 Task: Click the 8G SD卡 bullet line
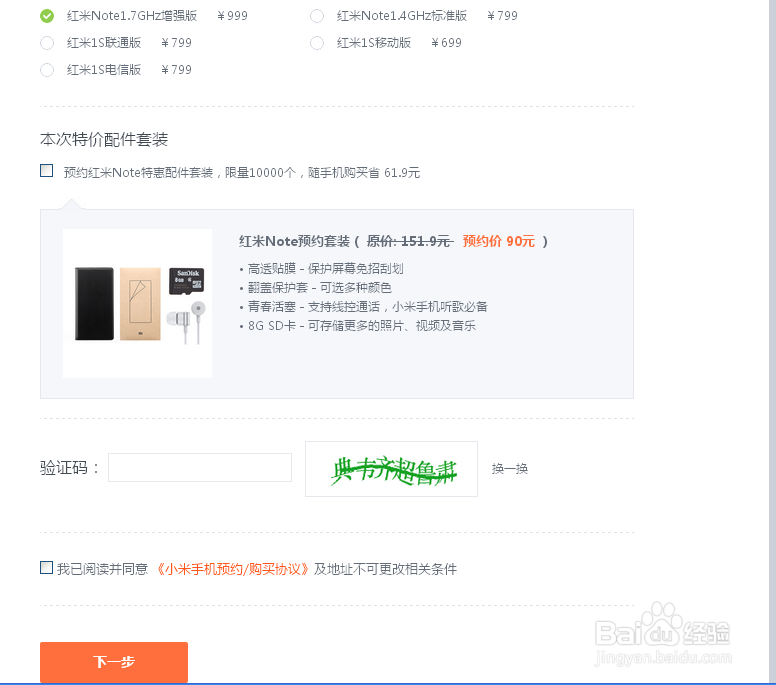[358, 326]
